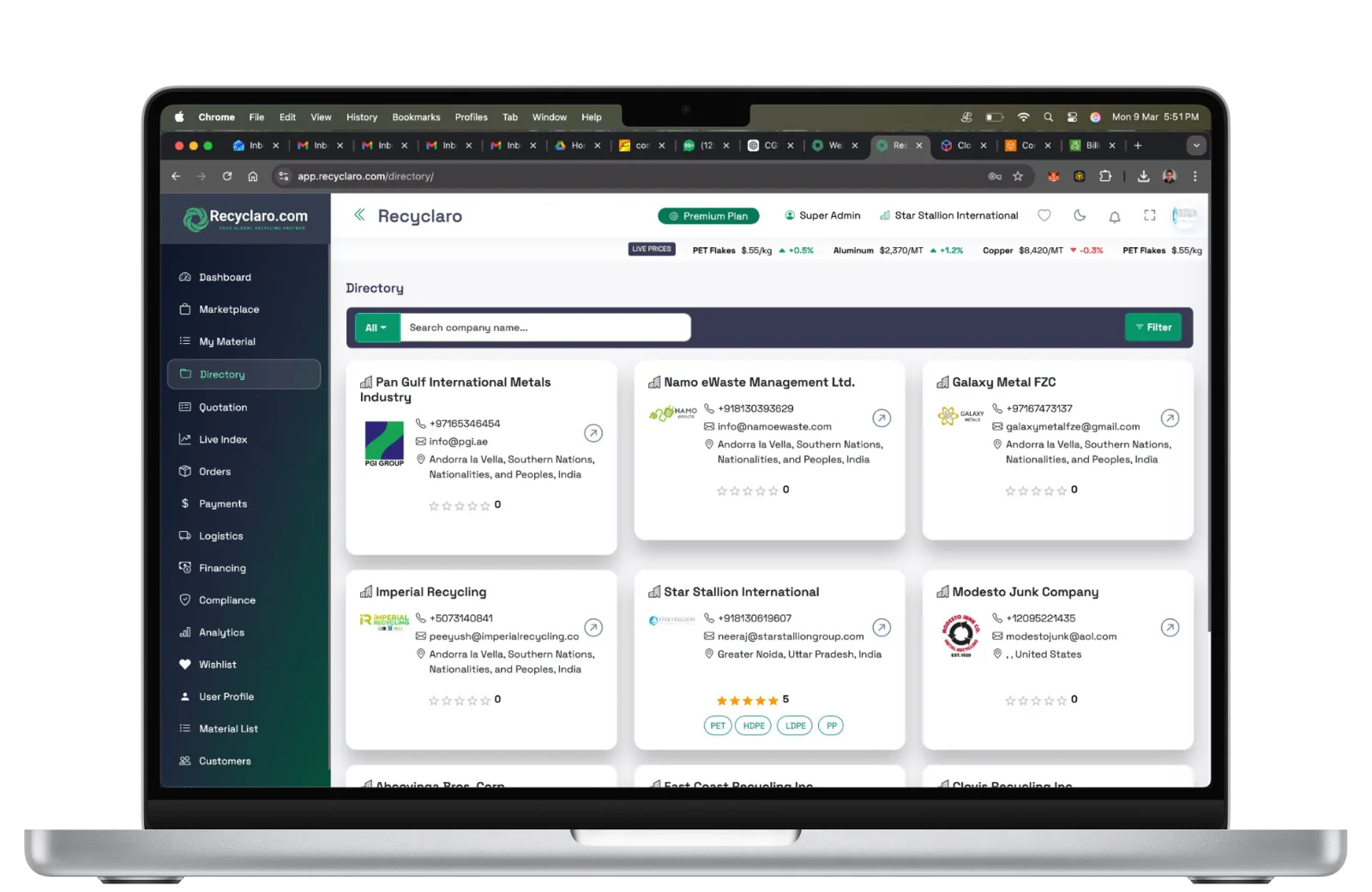The image size is (1372, 892).
Task: Select the PET material tag
Action: tap(718, 726)
